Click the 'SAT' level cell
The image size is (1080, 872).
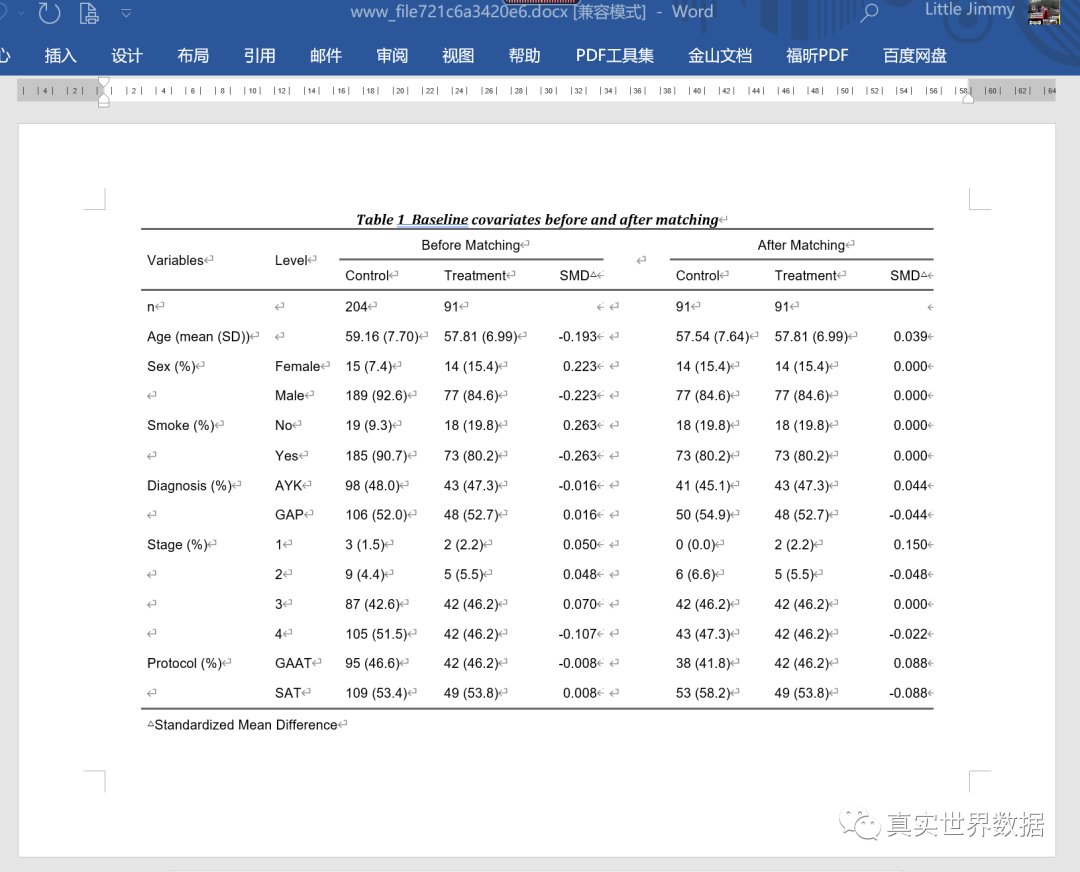[x=288, y=693]
